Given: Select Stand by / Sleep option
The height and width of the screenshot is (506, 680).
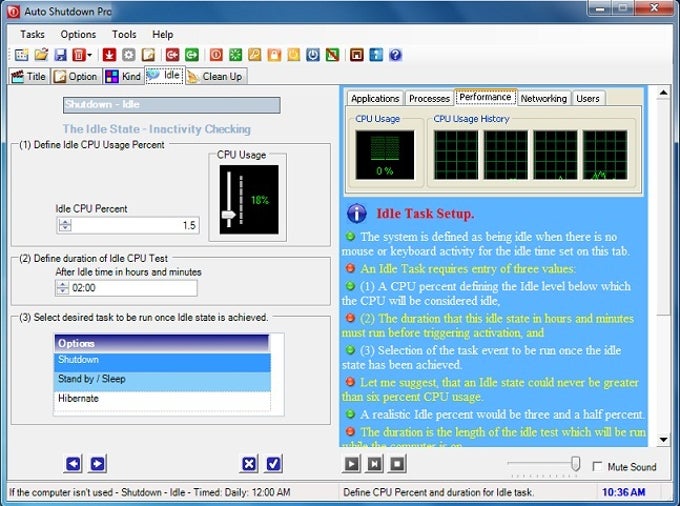Looking at the screenshot, I should pos(162,381).
